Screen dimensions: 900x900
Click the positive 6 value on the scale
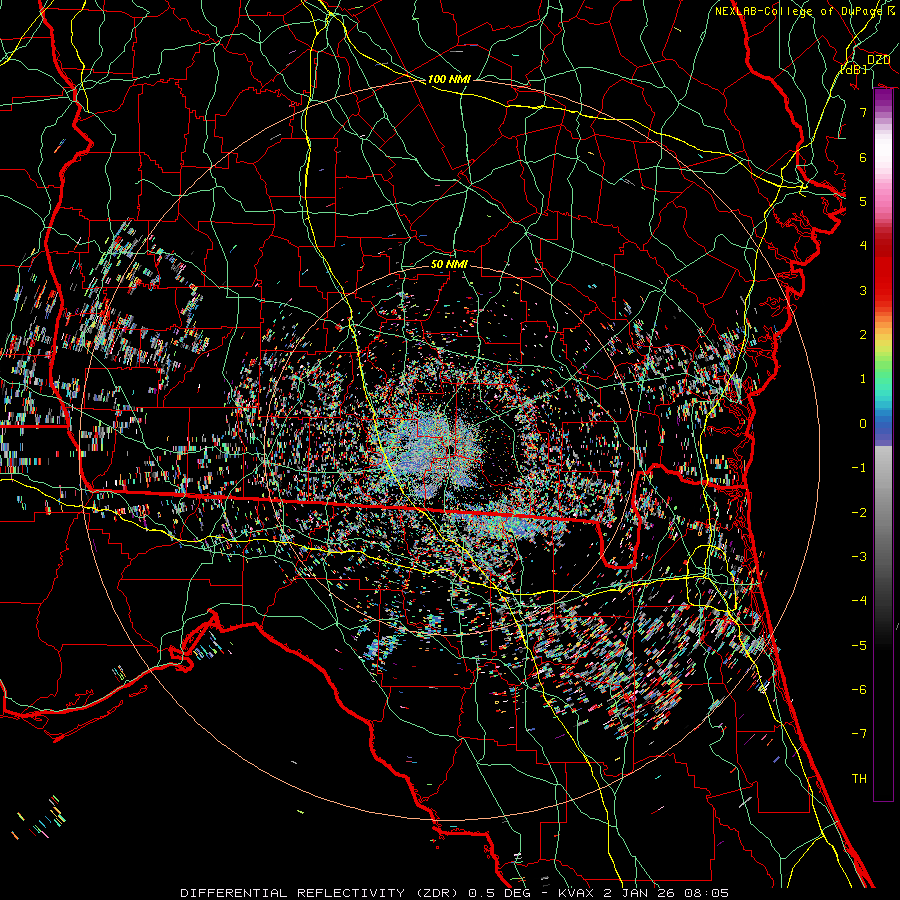[863, 157]
